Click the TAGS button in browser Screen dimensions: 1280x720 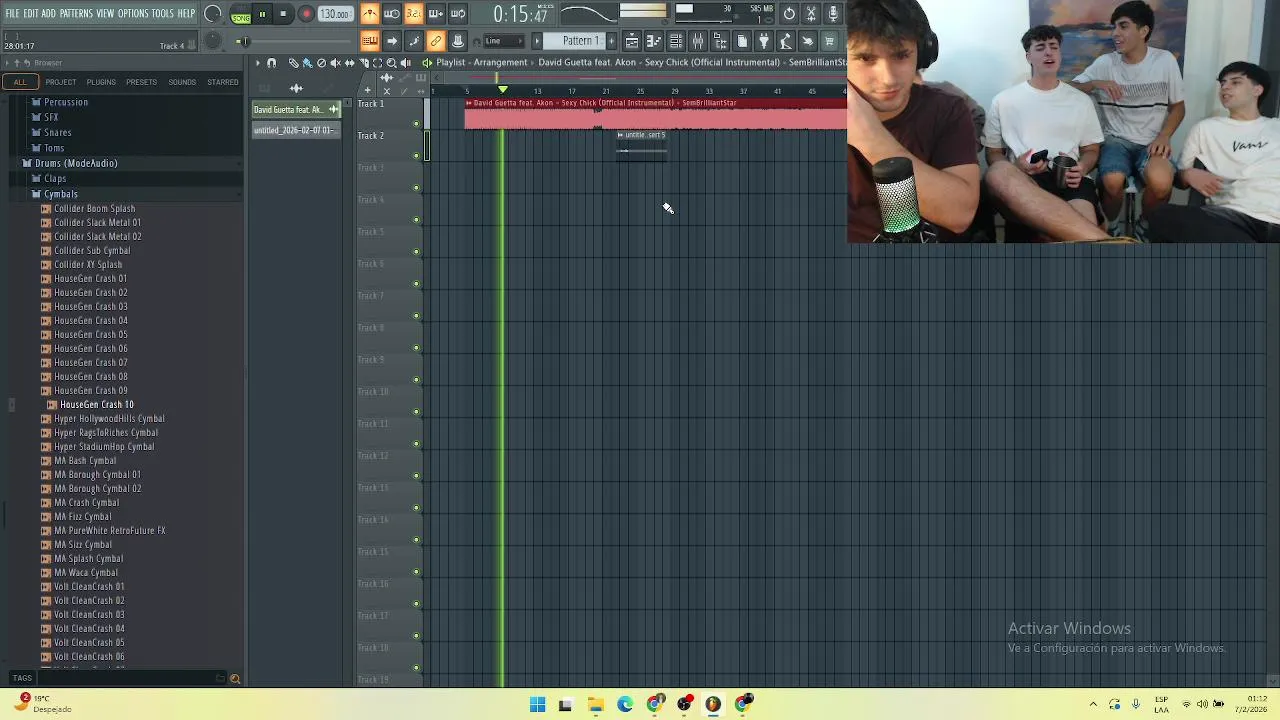22,679
